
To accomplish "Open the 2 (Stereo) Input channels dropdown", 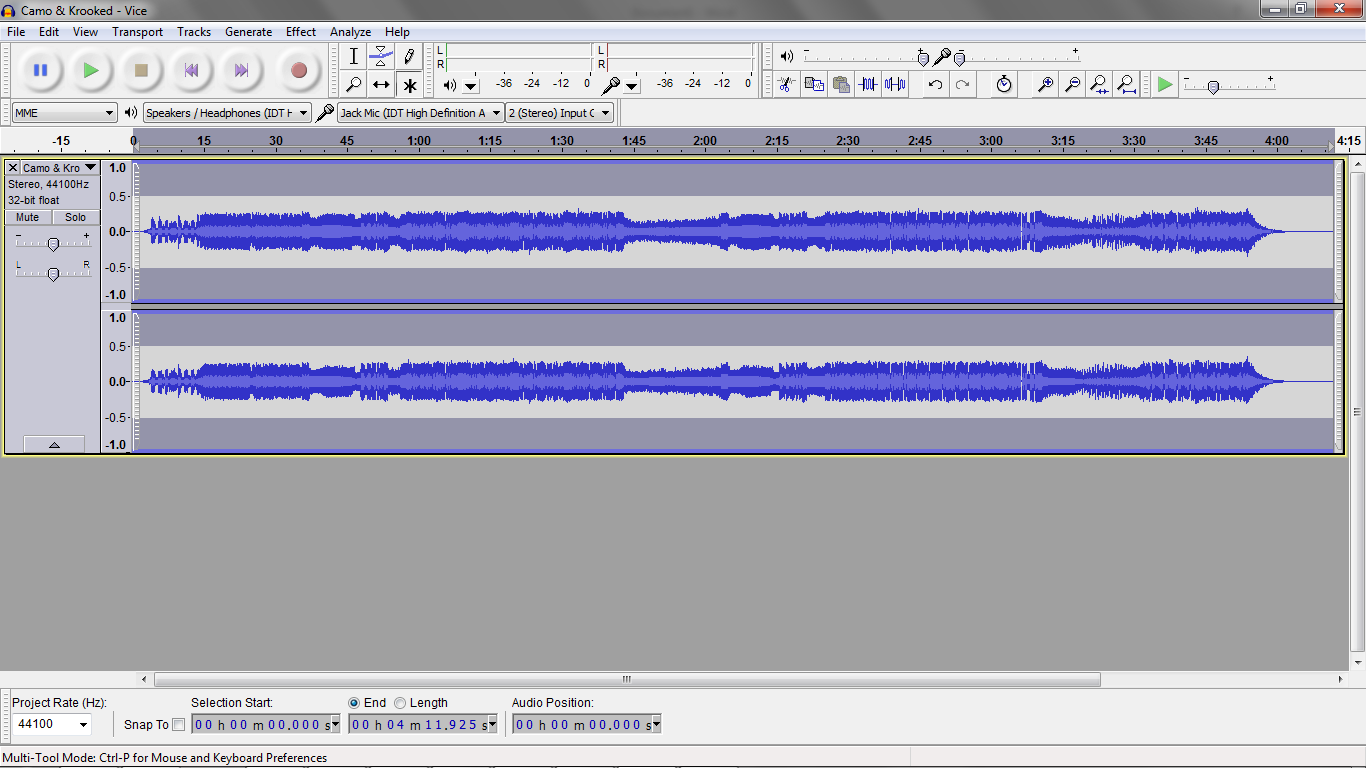I will point(560,113).
